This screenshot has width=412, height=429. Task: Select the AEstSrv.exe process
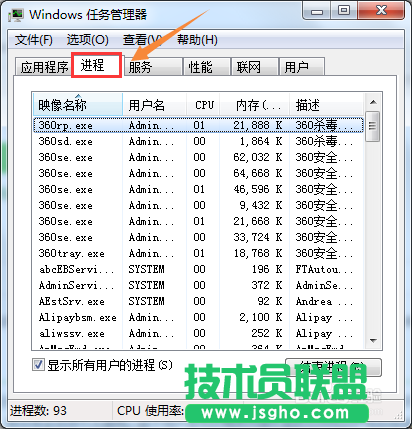pyautogui.click(x=198, y=301)
